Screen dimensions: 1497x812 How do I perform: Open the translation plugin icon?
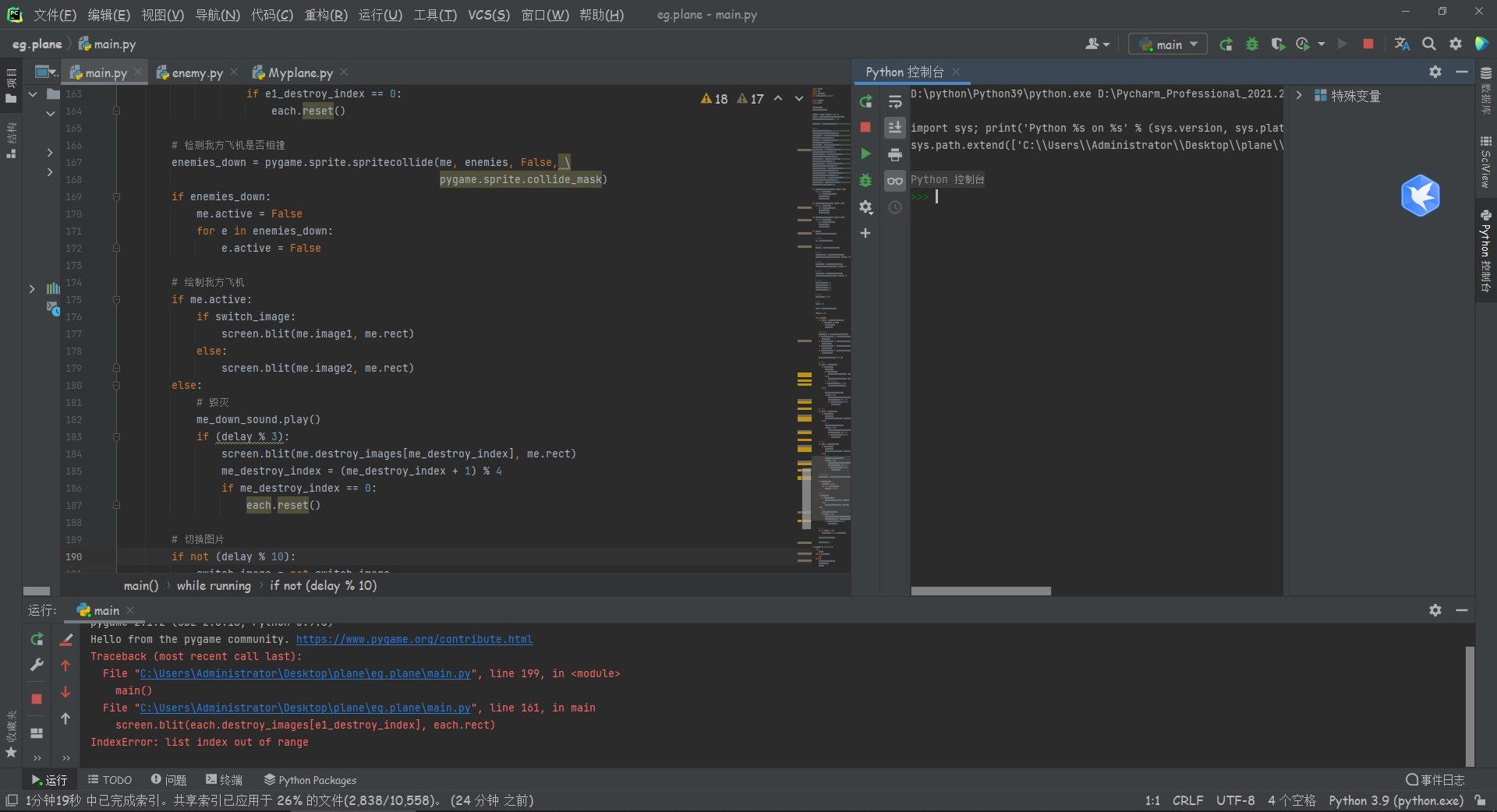point(1402,44)
